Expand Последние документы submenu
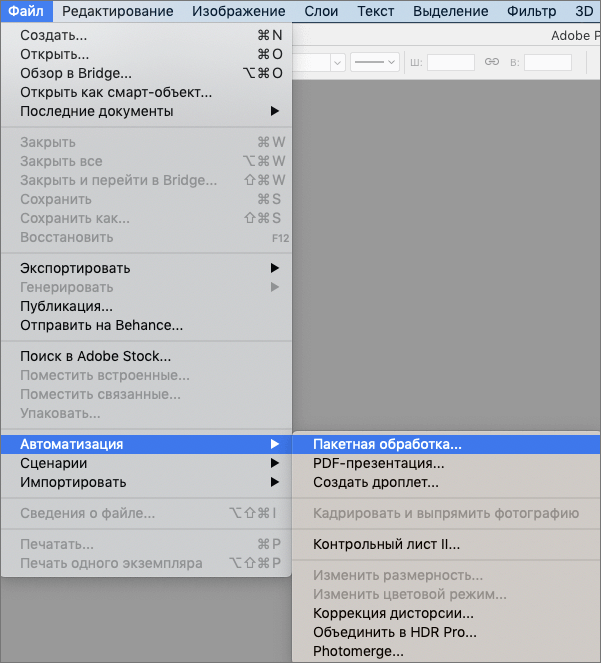The width and height of the screenshot is (601, 663). [146, 111]
